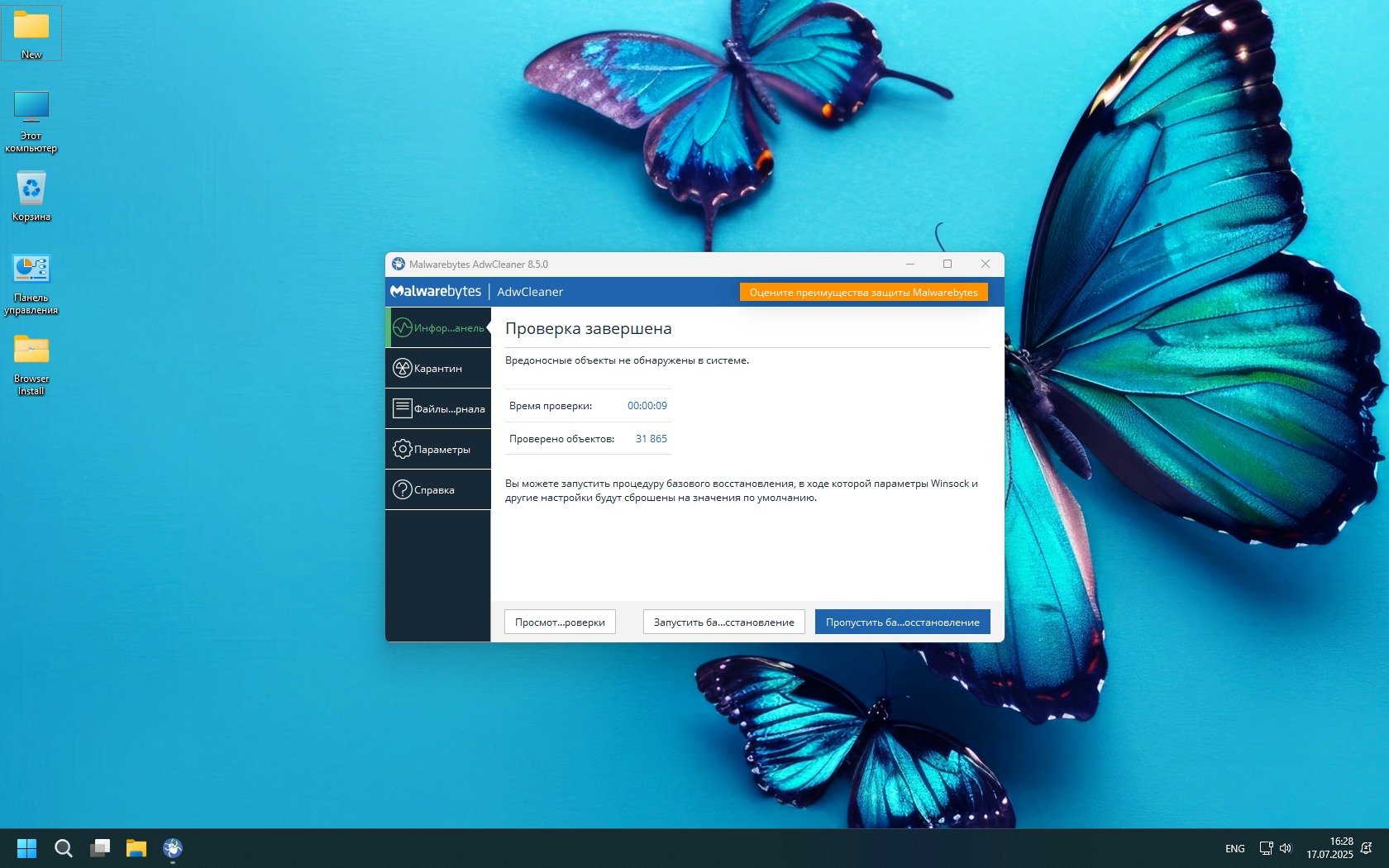Select the Информационная панель dashboard tab
Viewport: 1389px width, 868px height.
438,328
